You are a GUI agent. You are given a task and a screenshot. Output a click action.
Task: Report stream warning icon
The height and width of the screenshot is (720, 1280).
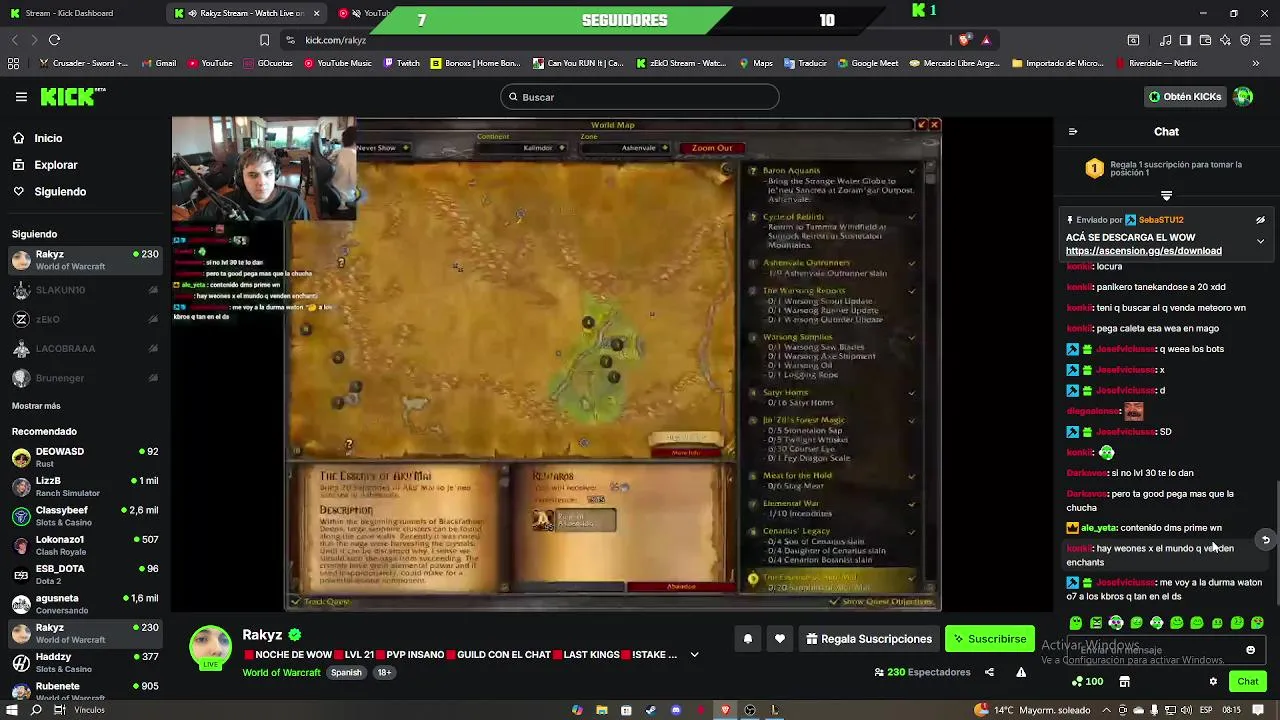[x=1021, y=672]
